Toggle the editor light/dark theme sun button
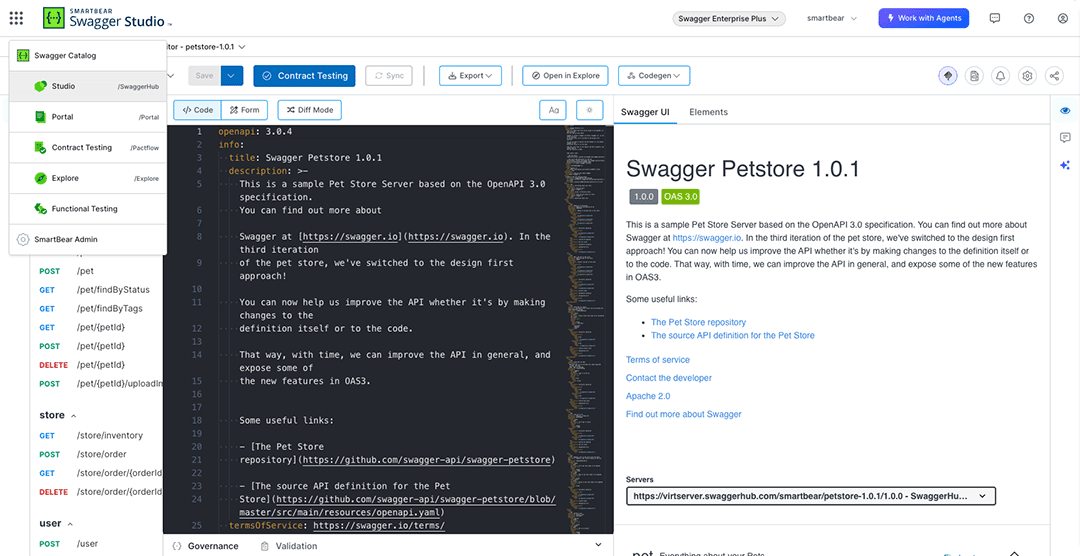 [590, 110]
